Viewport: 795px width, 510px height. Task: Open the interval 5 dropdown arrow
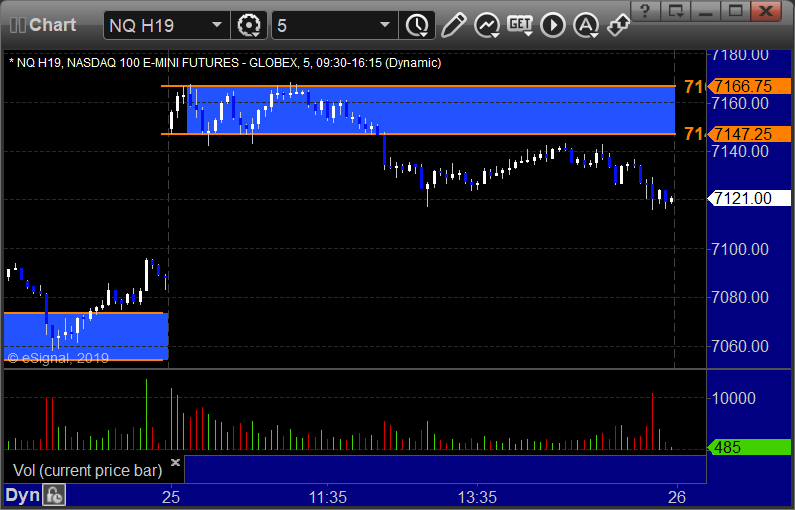(385, 25)
